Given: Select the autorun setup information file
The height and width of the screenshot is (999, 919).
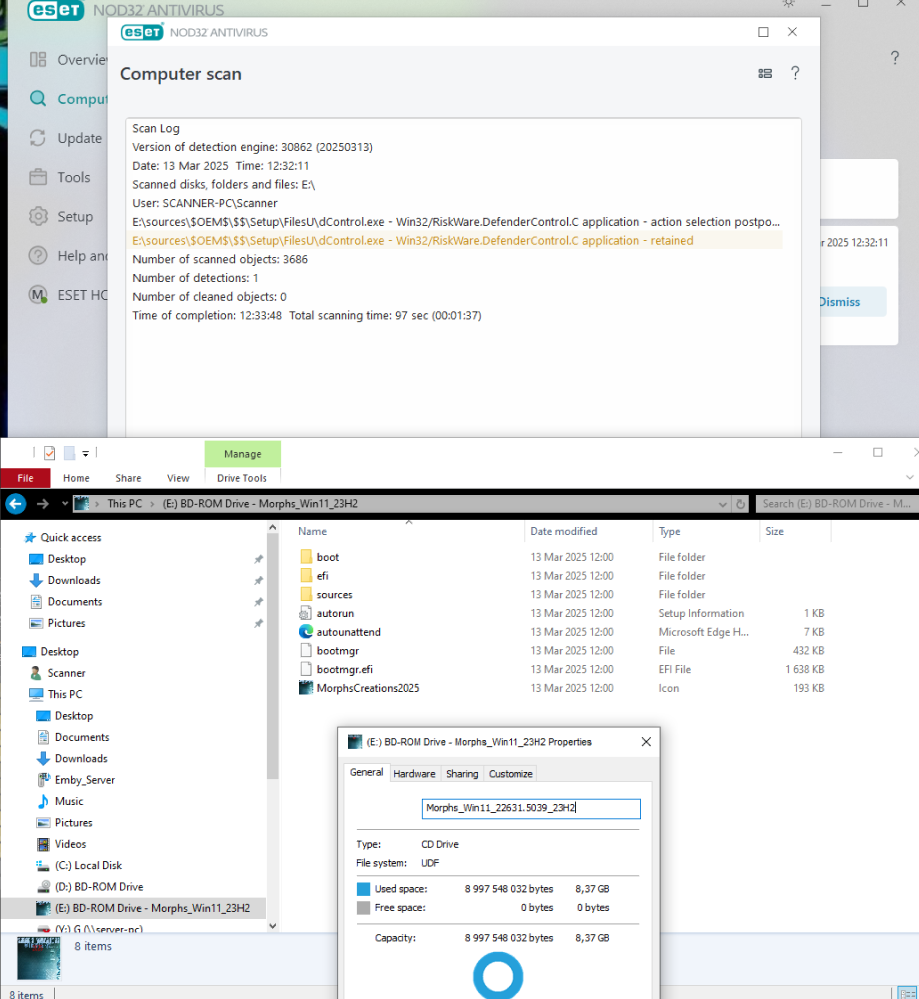Looking at the screenshot, I should pyautogui.click(x=335, y=614).
